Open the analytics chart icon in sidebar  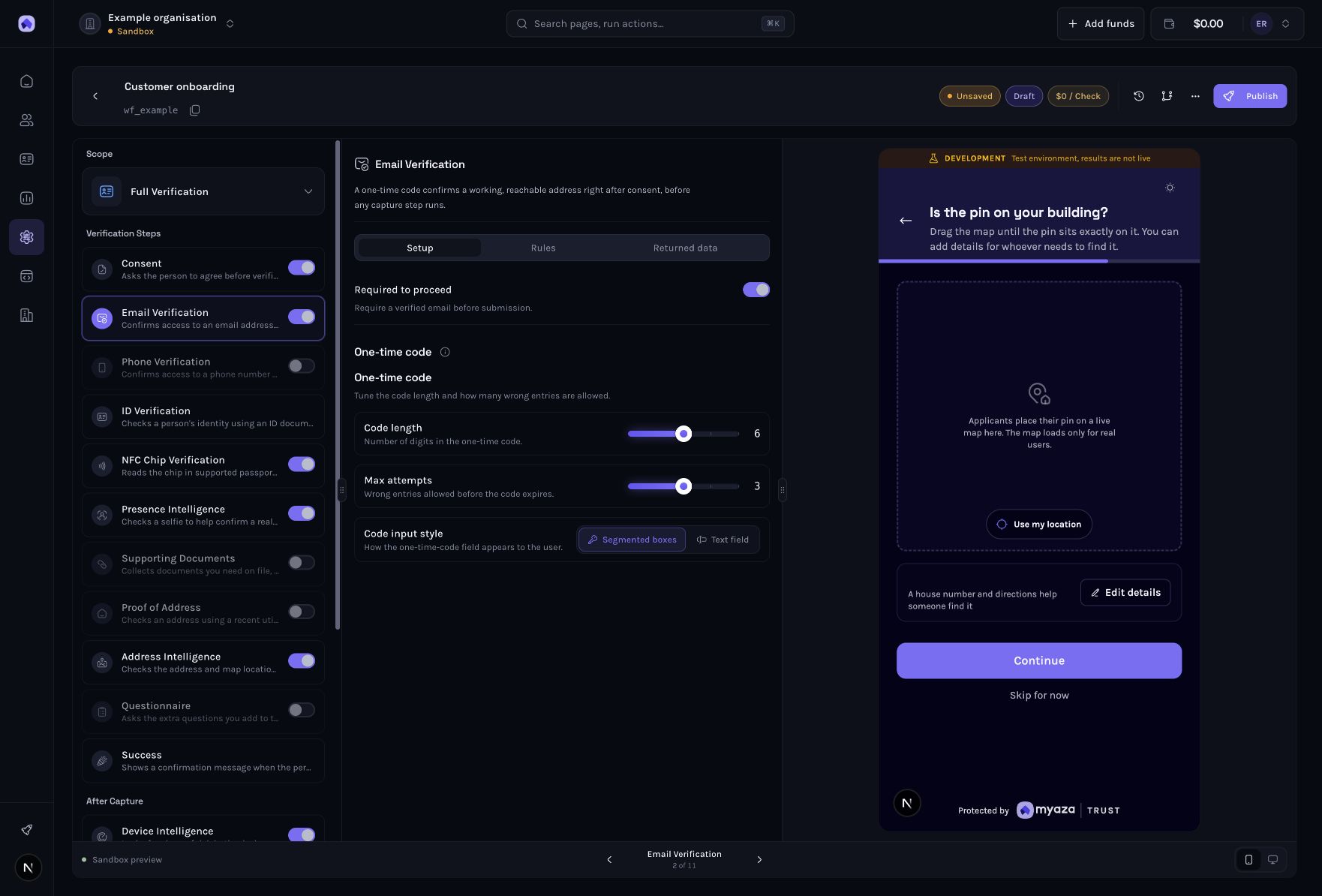tap(26, 198)
